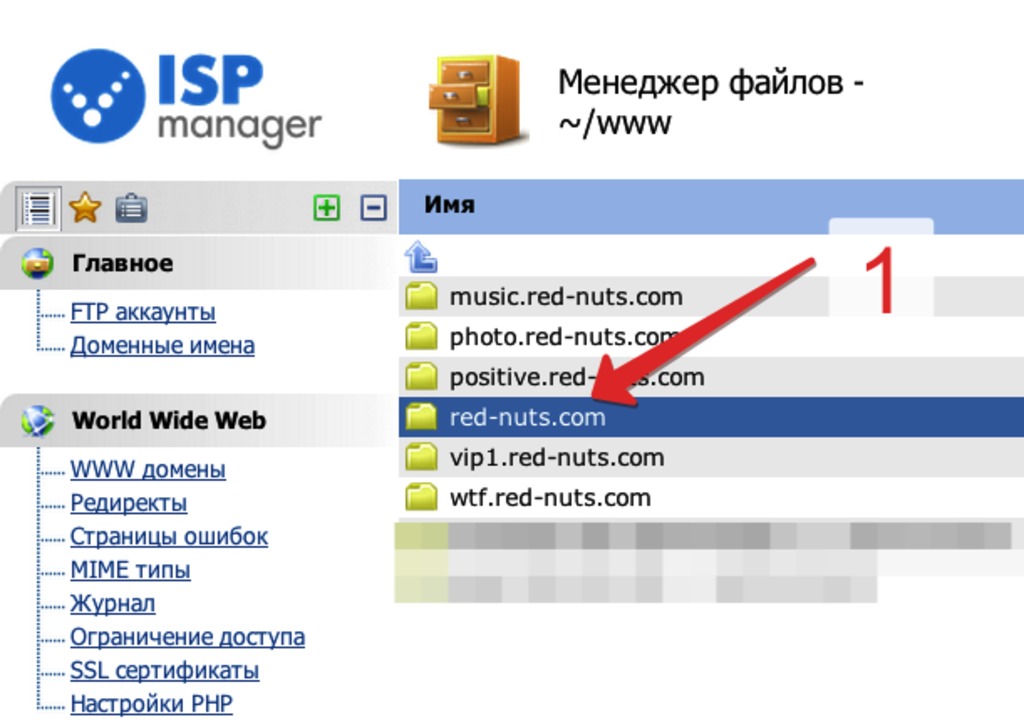This screenshot has width=1024, height=727.
Task: Click folder icon of music.red-nuts.com
Action: click(421, 297)
